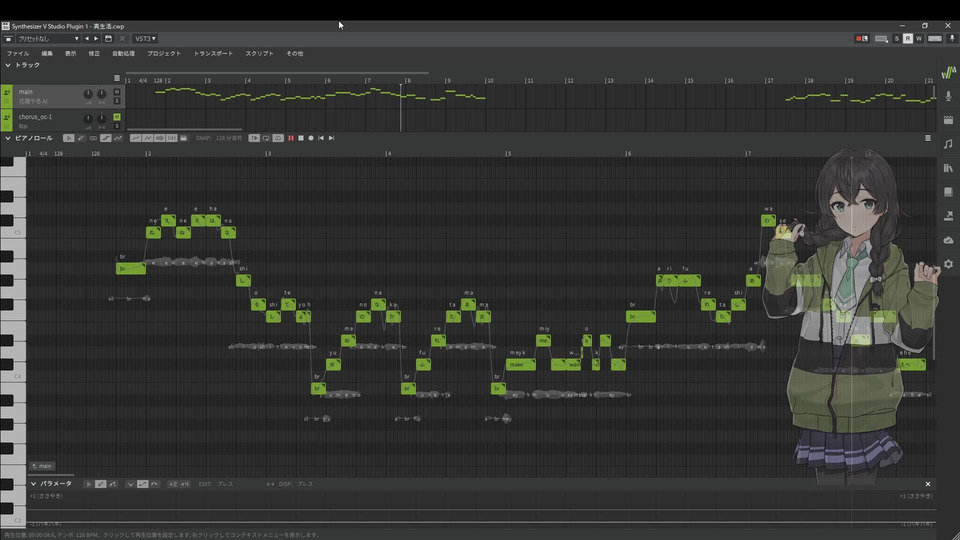
Task: Open the cloud license panel in sidebar
Action: tap(948, 240)
